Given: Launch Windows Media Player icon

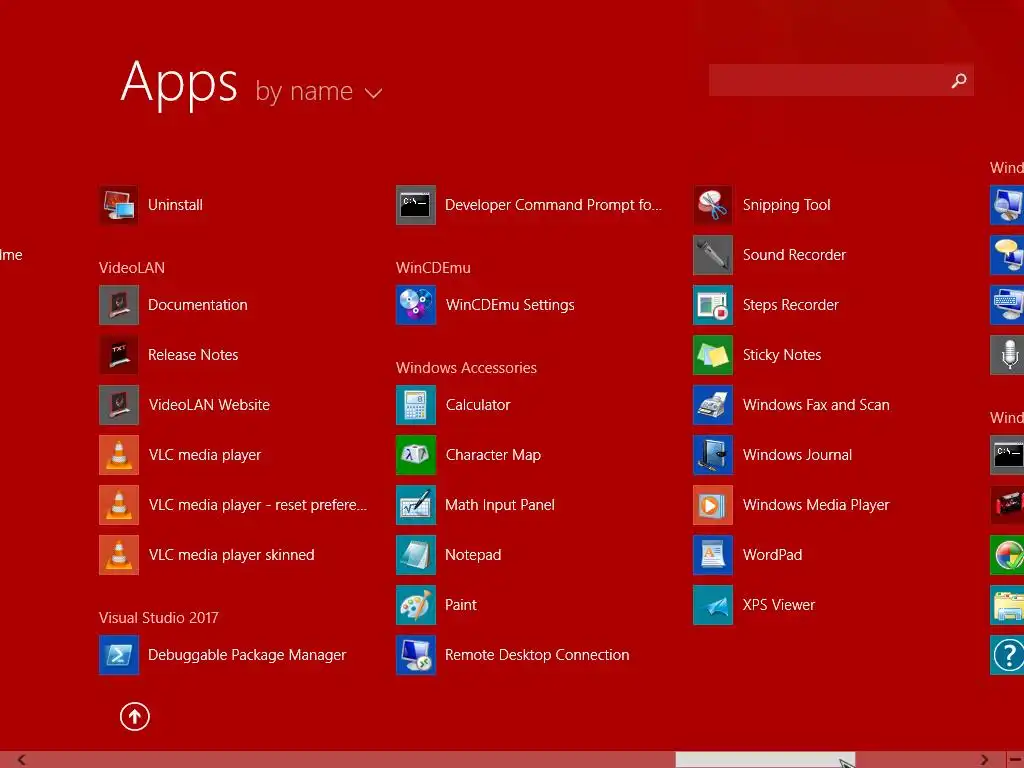Looking at the screenshot, I should pos(713,505).
